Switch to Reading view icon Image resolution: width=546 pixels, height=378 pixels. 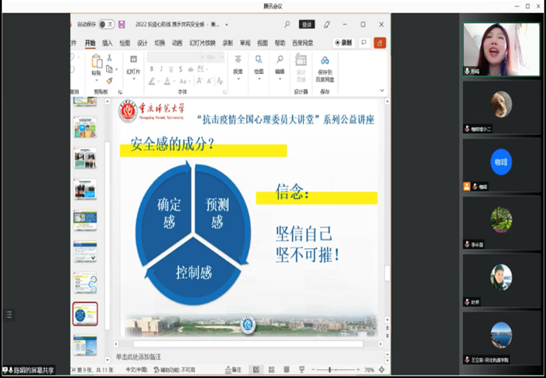pyautogui.click(x=287, y=370)
